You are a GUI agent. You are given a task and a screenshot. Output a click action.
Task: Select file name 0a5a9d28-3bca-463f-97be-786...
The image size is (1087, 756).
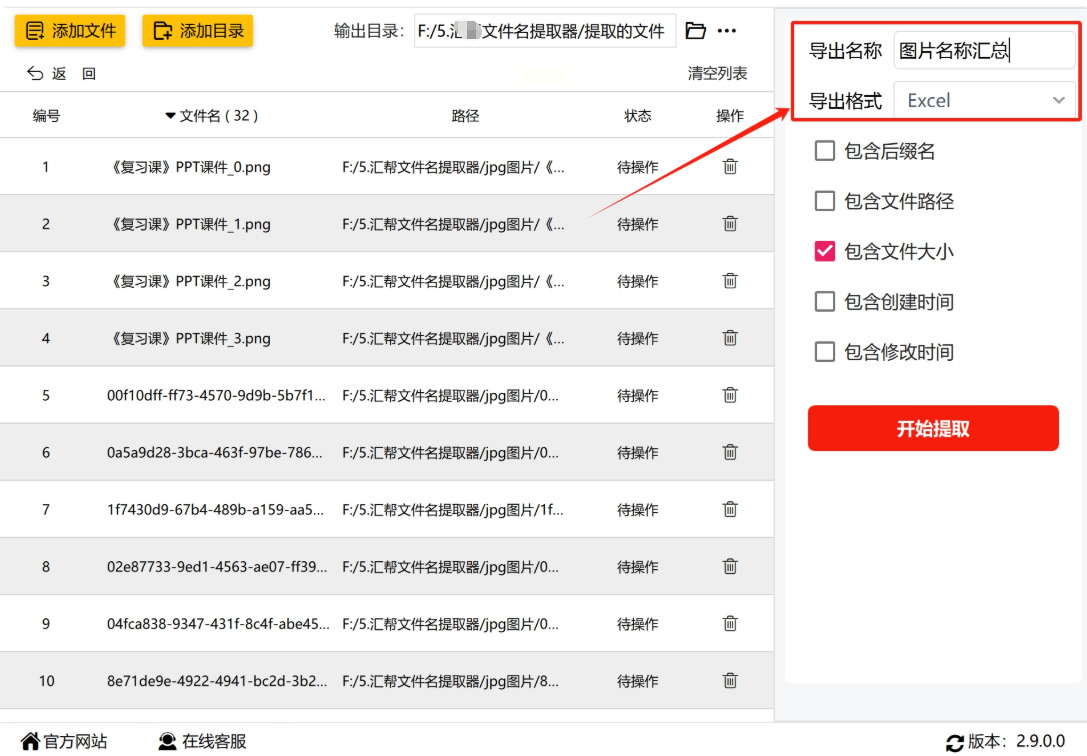tap(214, 452)
